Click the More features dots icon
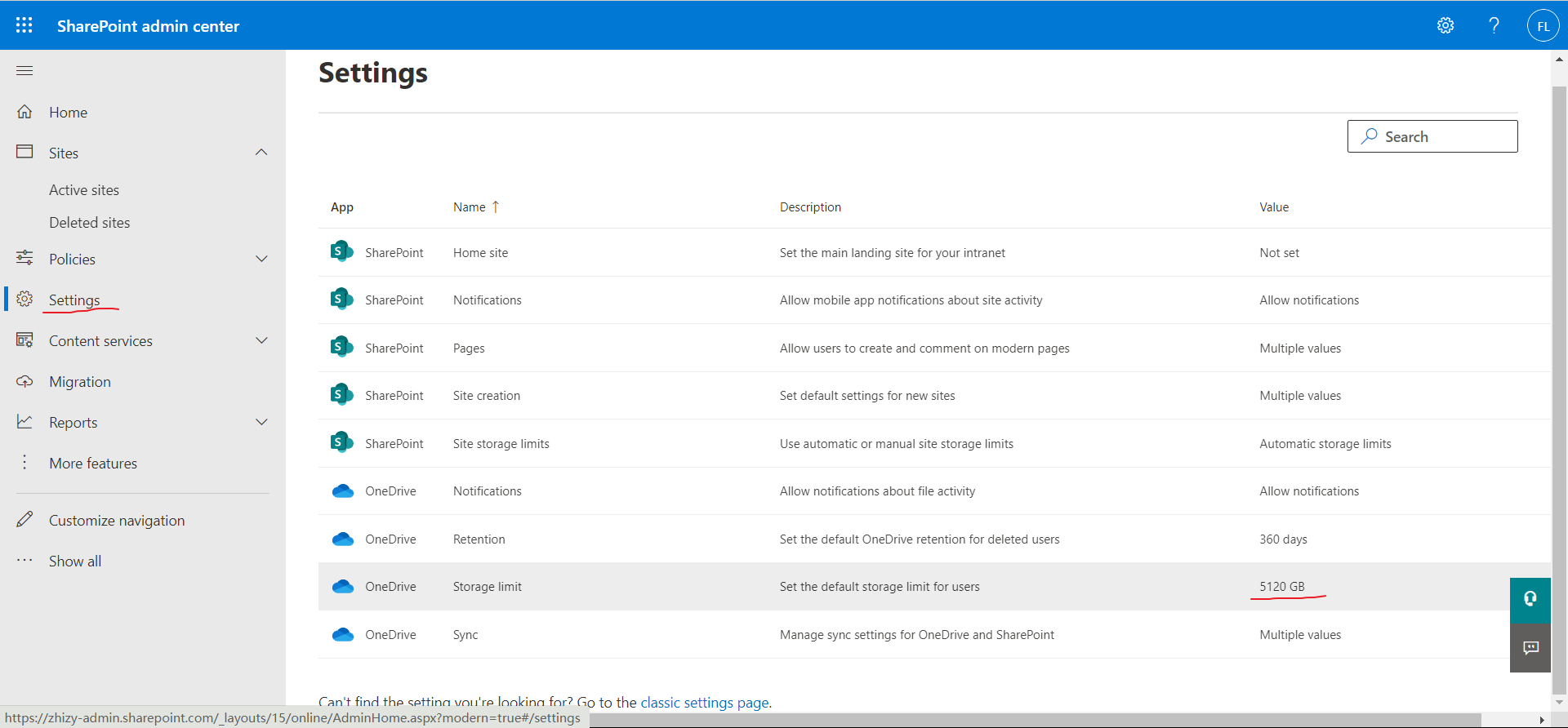 coord(24,462)
